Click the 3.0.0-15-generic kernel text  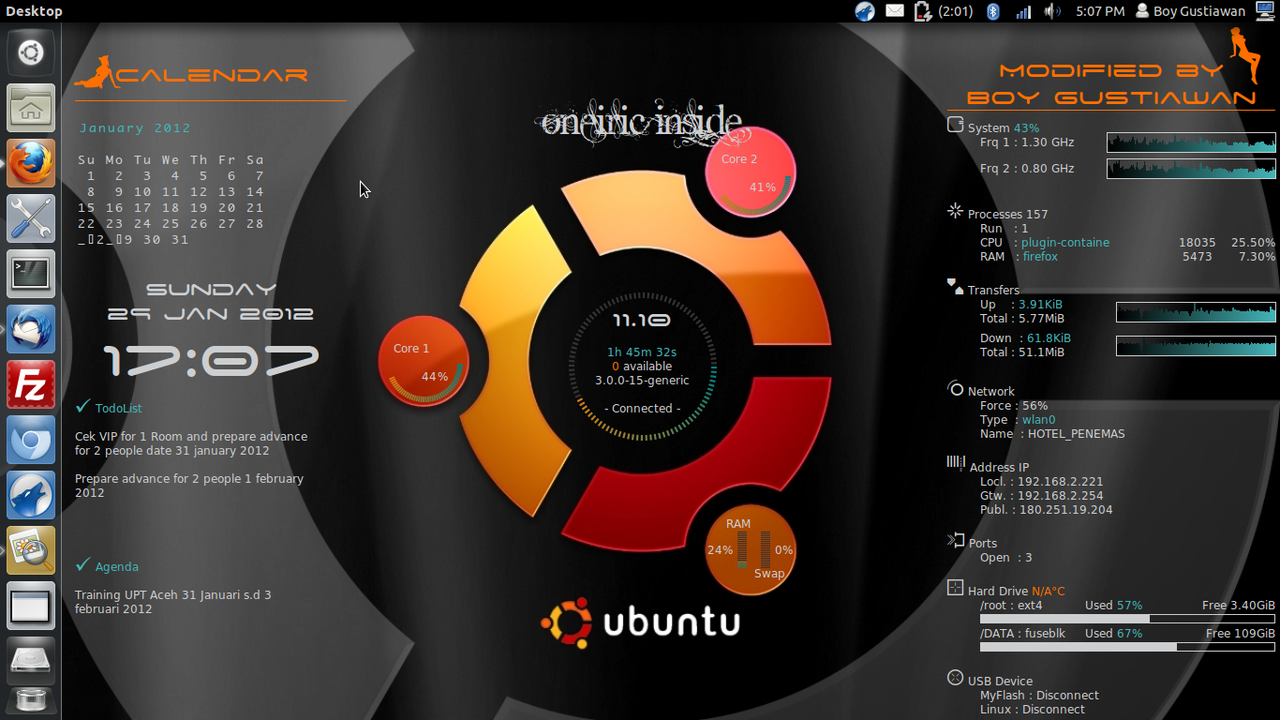pos(642,380)
